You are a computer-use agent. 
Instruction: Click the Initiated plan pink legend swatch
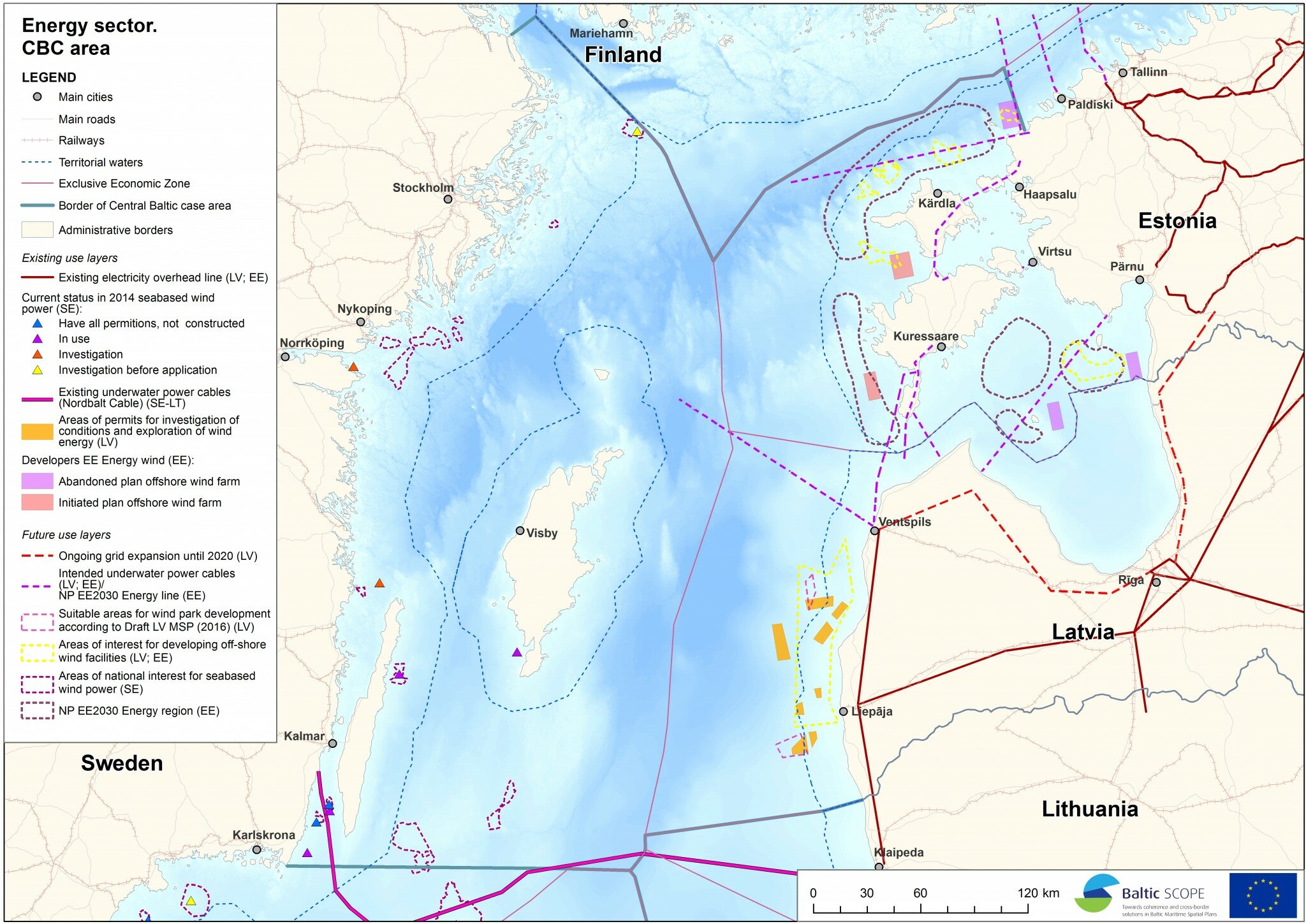pyautogui.click(x=37, y=502)
